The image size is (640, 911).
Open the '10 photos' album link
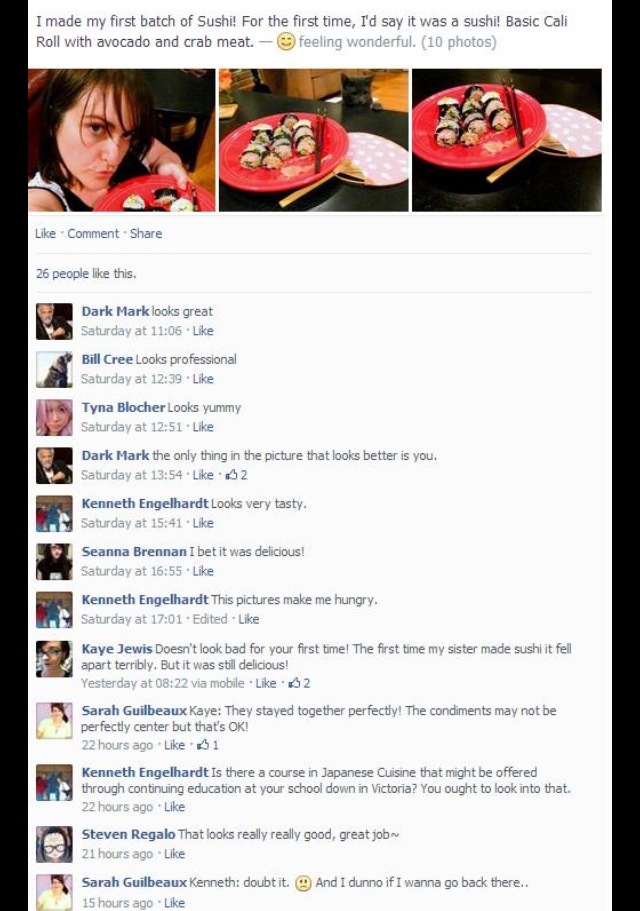459,42
